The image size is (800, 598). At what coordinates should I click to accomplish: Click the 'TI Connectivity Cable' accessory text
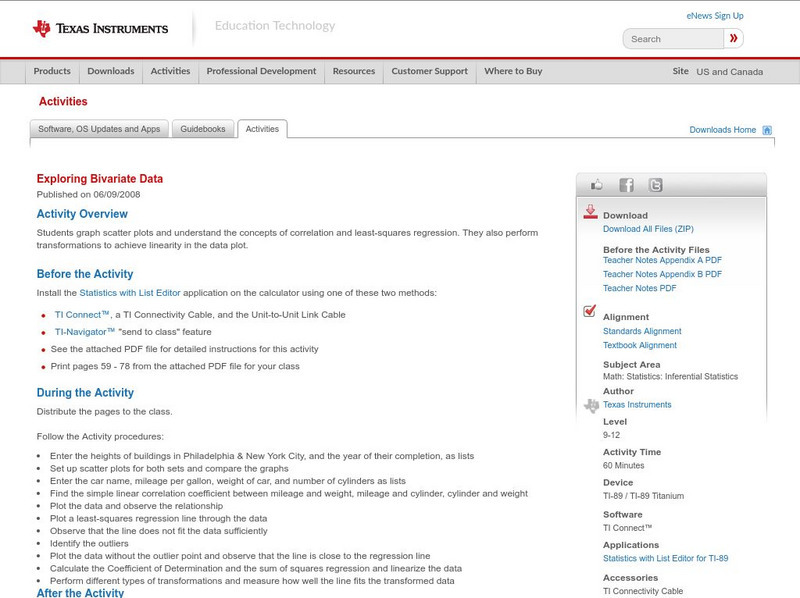point(643,591)
